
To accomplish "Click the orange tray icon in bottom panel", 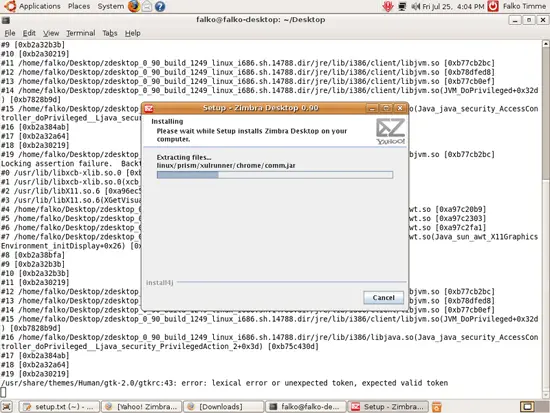I will [x=436, y=407].
